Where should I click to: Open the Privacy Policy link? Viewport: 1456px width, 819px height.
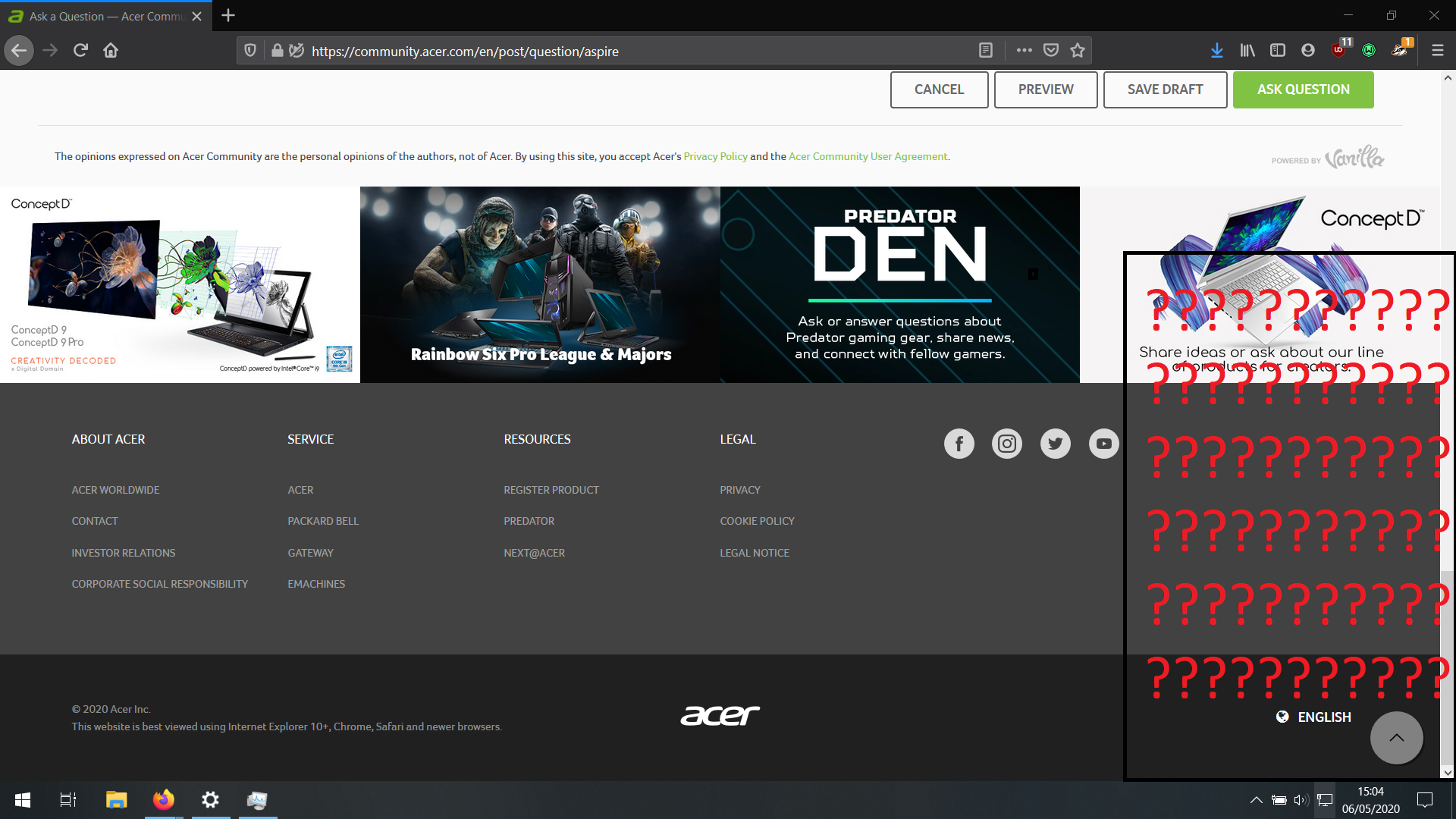coord(715,156)
